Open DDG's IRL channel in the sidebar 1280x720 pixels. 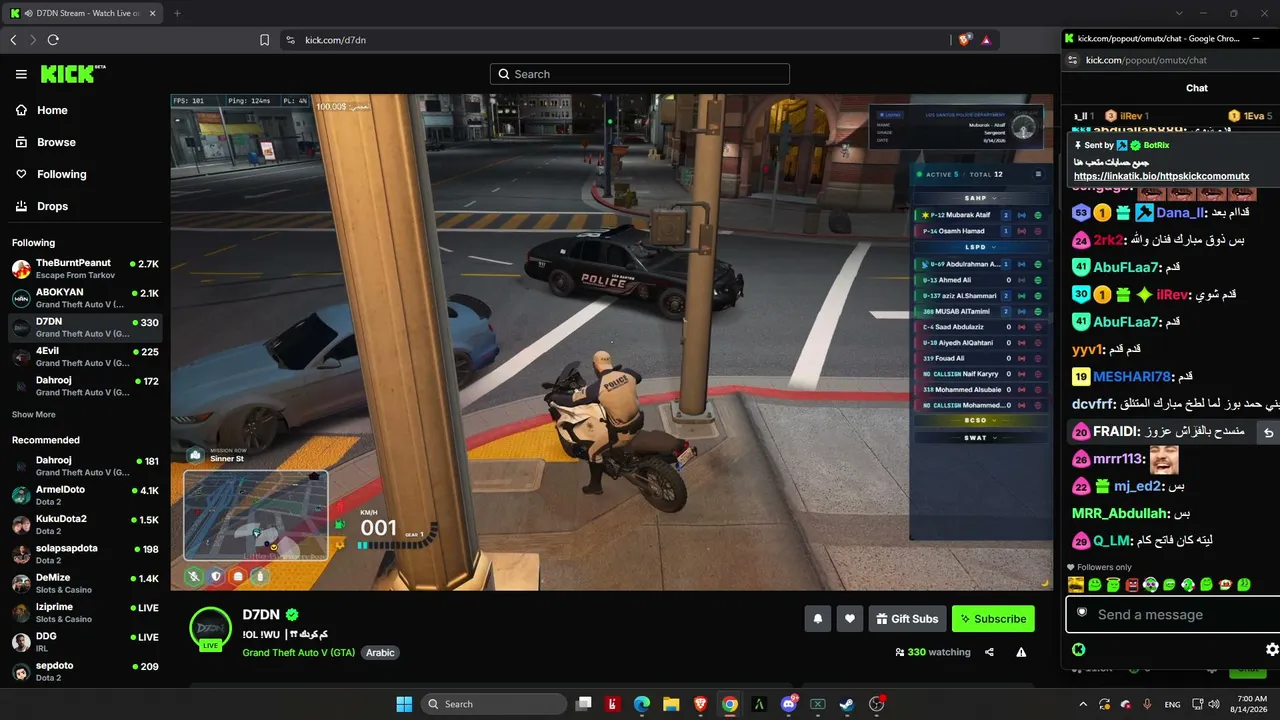pyautogui.click(x=85, y=641)
